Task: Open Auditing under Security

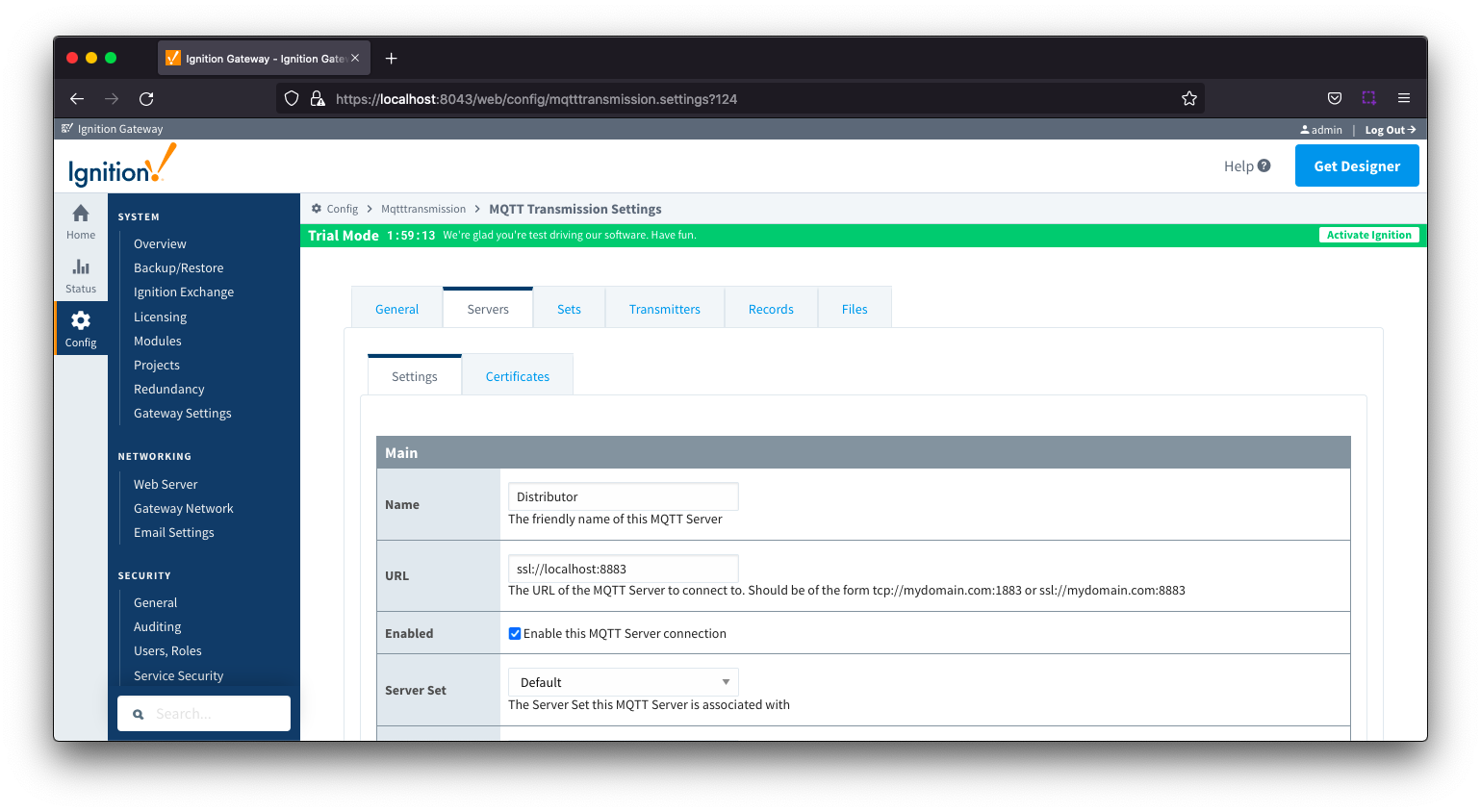Action: coord(158,626)
